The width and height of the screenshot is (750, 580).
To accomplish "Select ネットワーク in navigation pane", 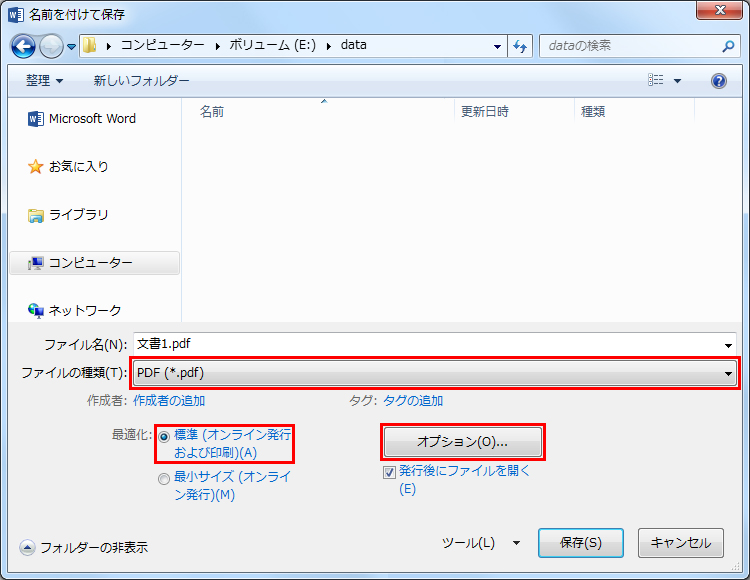I will point(75,311).
